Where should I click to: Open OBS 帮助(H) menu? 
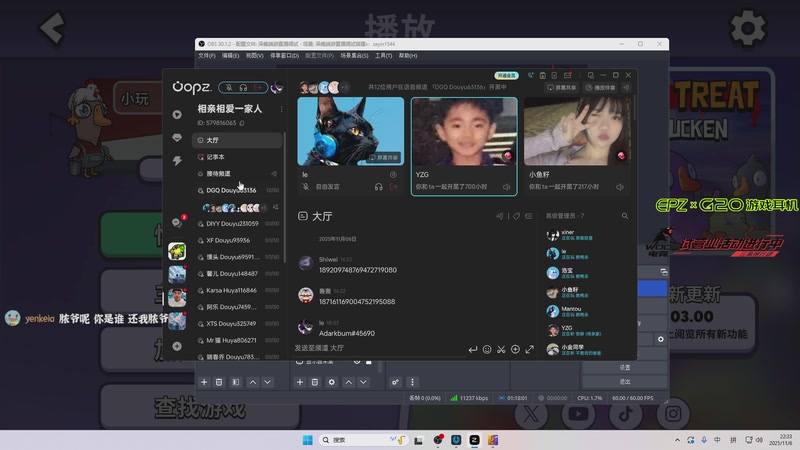pos(408,56)
